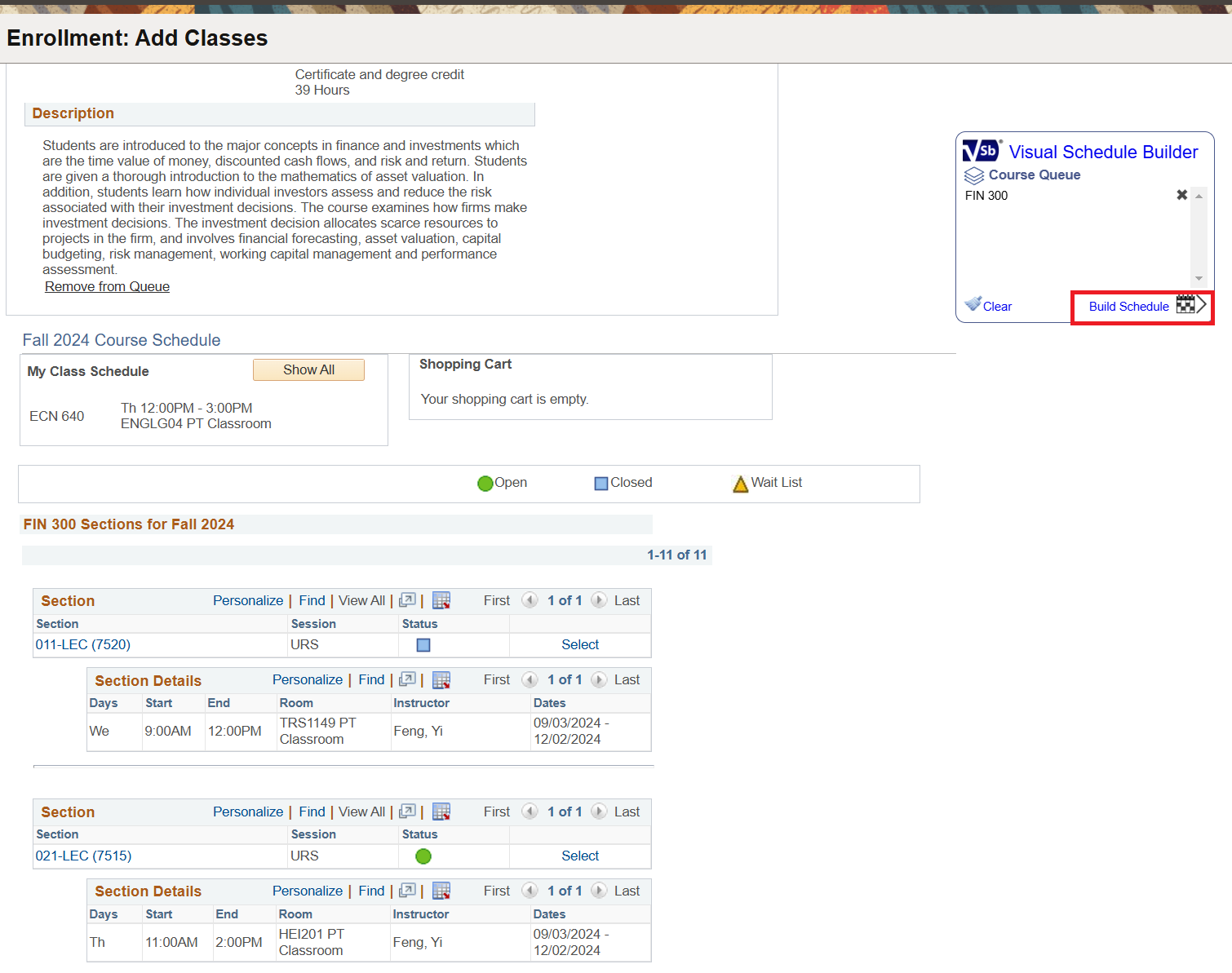Personalize the first Section Details table
The width and height of the screenshot is (1232, 973).
point(308,679)
